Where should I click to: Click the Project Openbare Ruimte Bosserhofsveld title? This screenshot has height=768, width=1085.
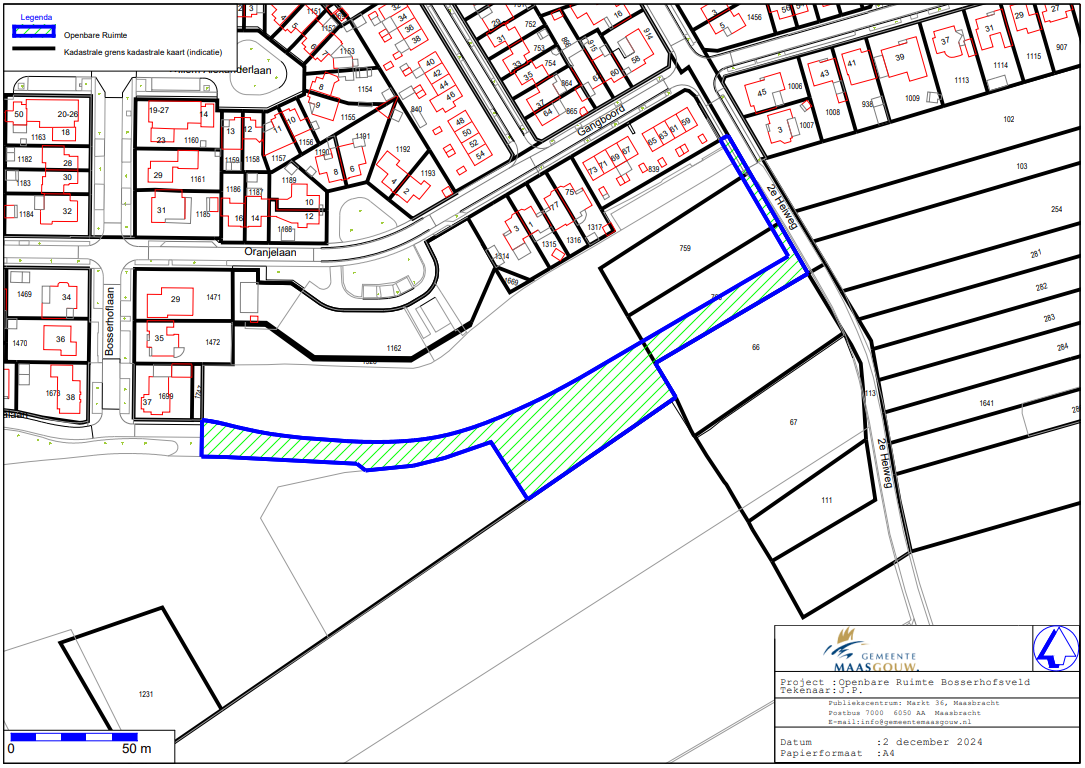pos(904,681)
